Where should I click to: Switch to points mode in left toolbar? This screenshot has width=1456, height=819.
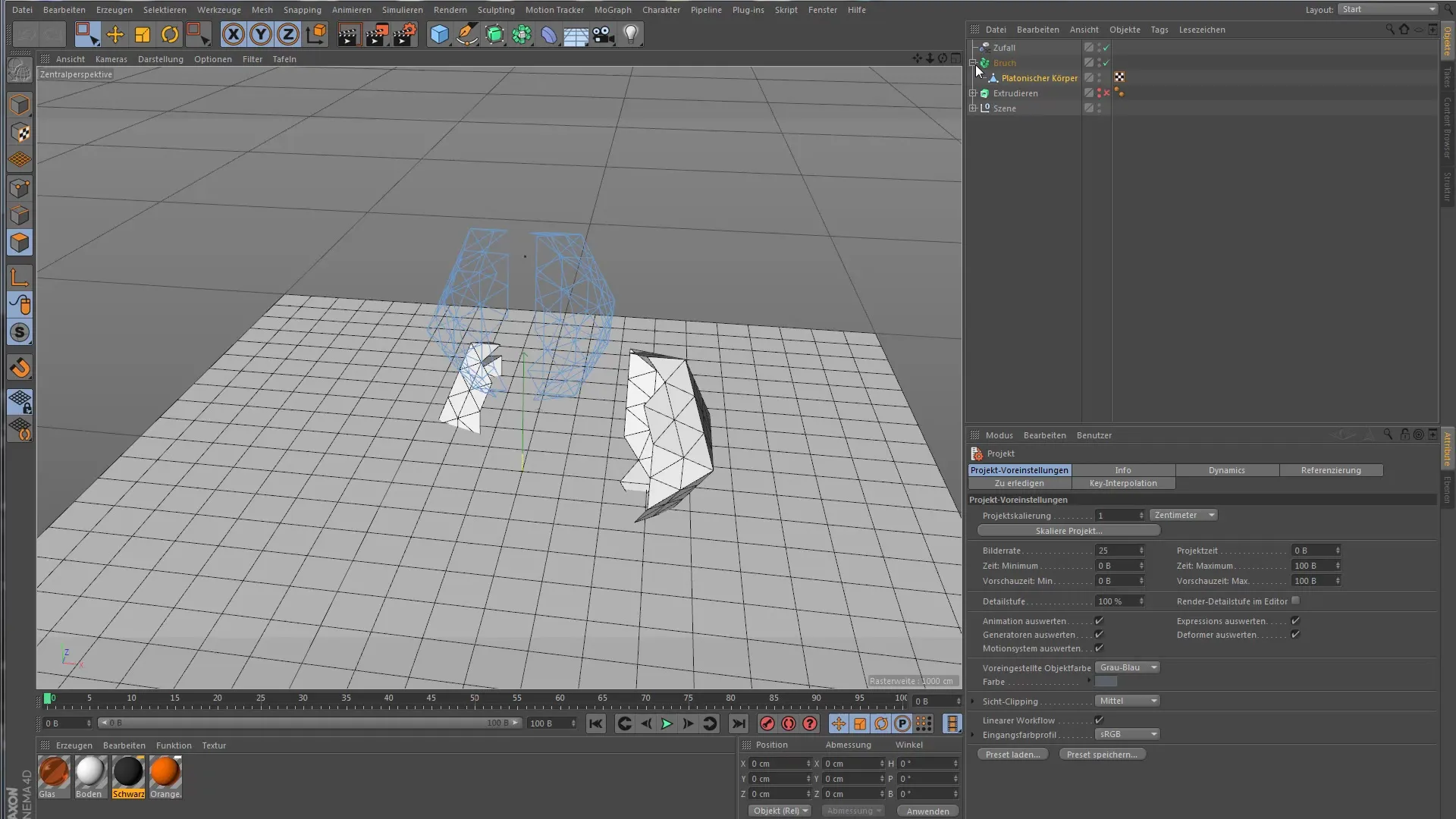20,188
